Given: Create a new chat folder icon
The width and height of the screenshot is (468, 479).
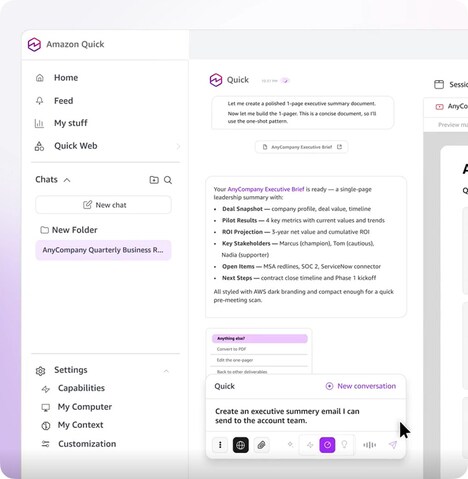Looking at the screenshot, I should coord(154,180).
